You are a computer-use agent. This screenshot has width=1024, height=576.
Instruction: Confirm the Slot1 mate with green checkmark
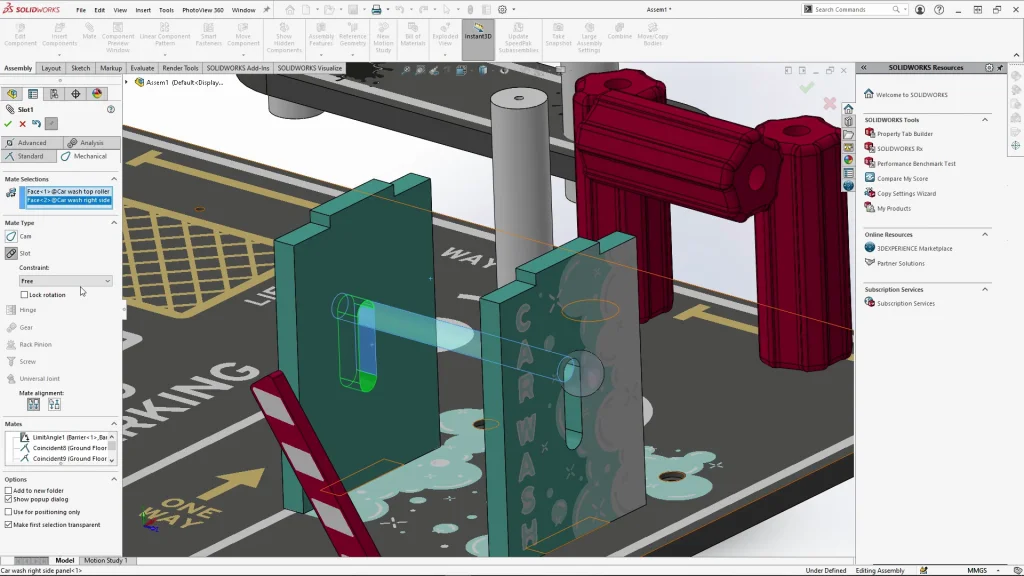click(8, 124)
